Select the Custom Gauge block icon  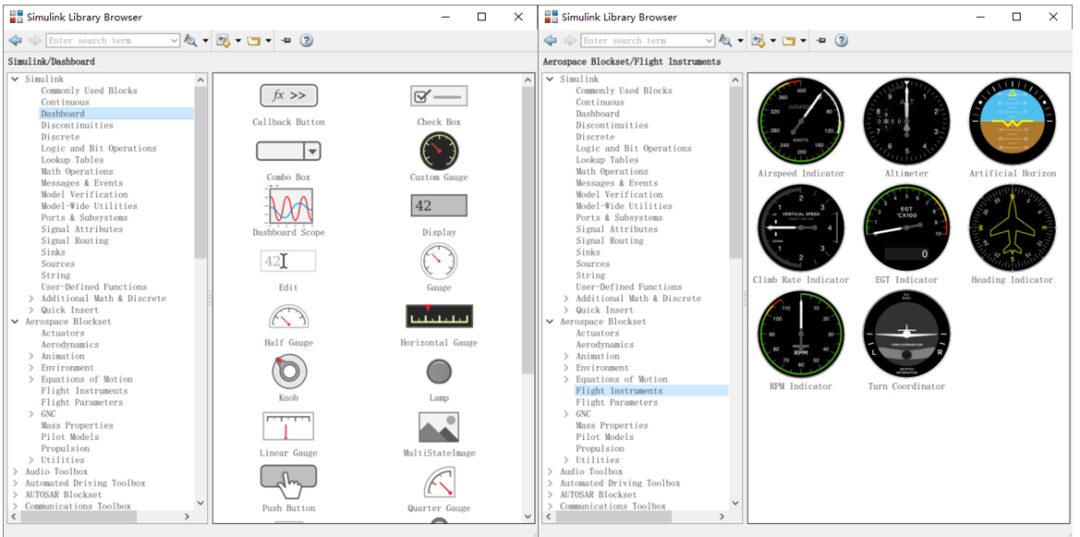pos(439,151)
